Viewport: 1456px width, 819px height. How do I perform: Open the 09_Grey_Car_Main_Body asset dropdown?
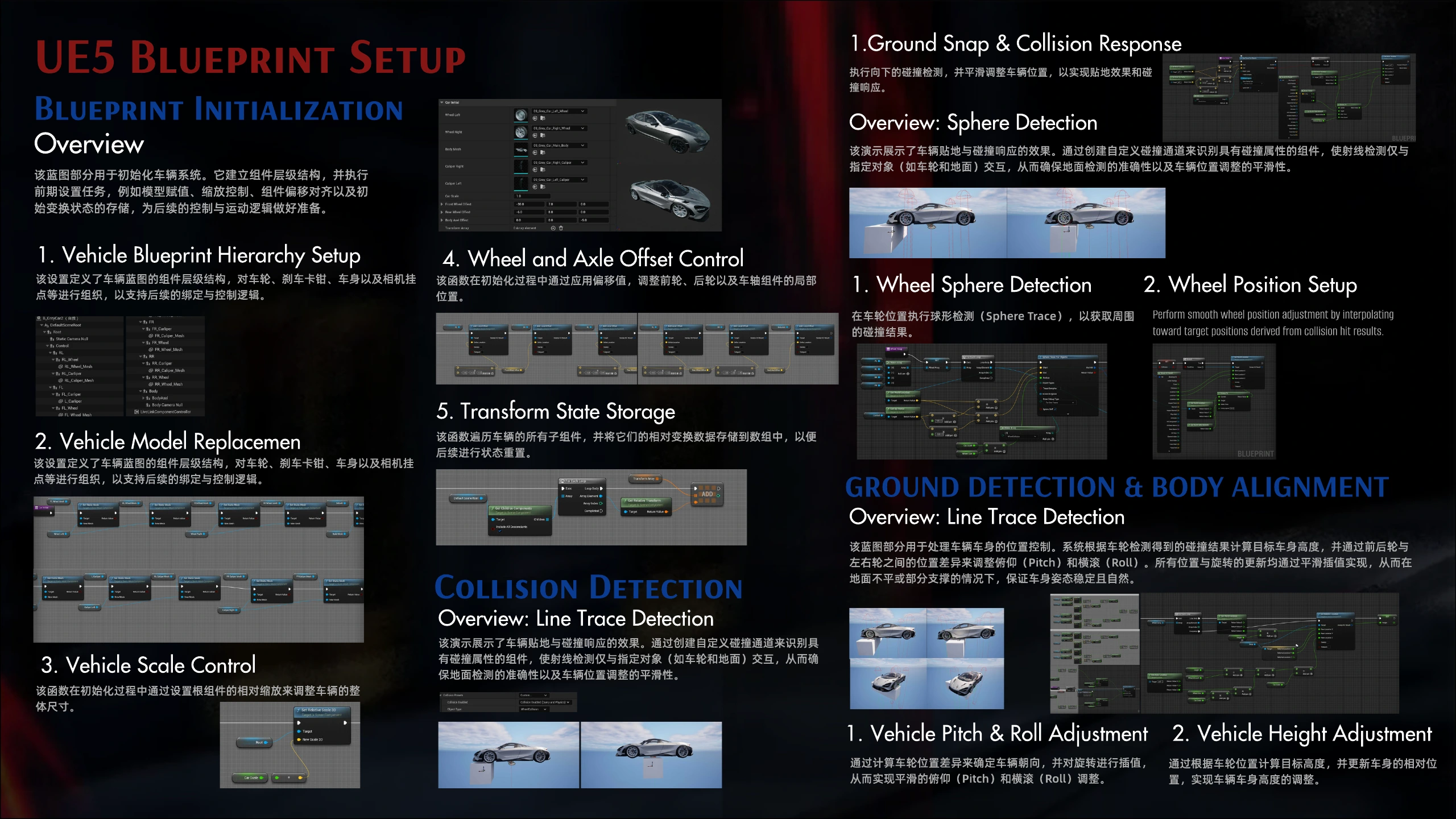560,146
